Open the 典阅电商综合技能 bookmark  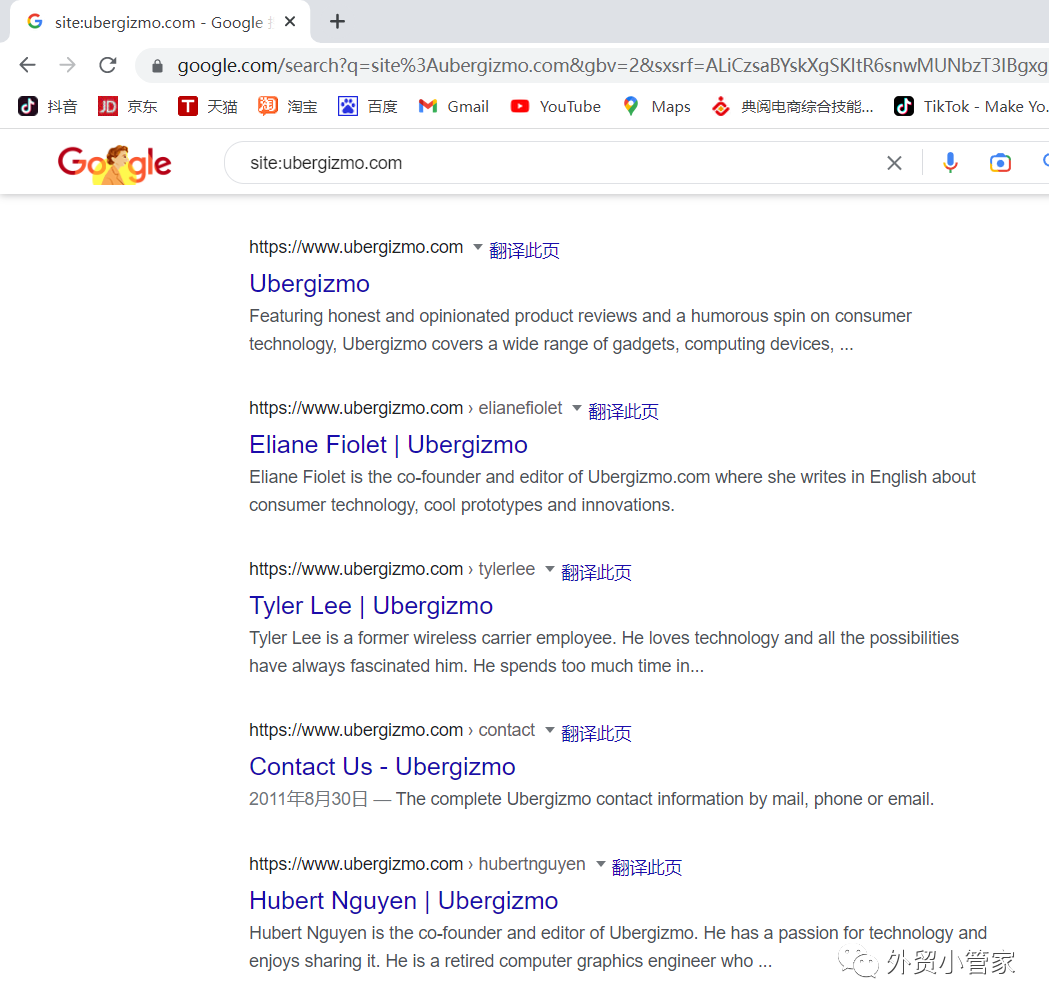point(792,106)
